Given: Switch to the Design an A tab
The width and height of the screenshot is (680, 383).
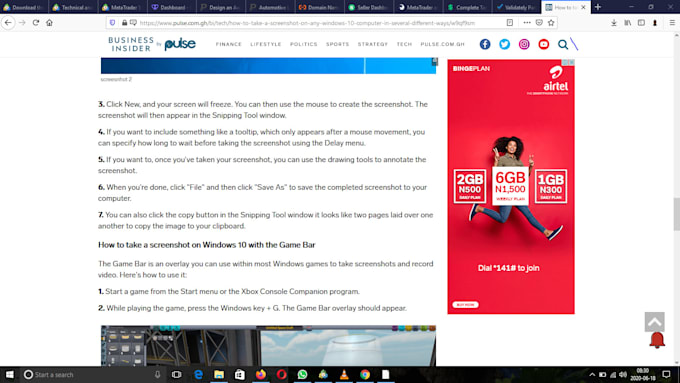Looking at the screenshot, I should [x=221, y=7].
